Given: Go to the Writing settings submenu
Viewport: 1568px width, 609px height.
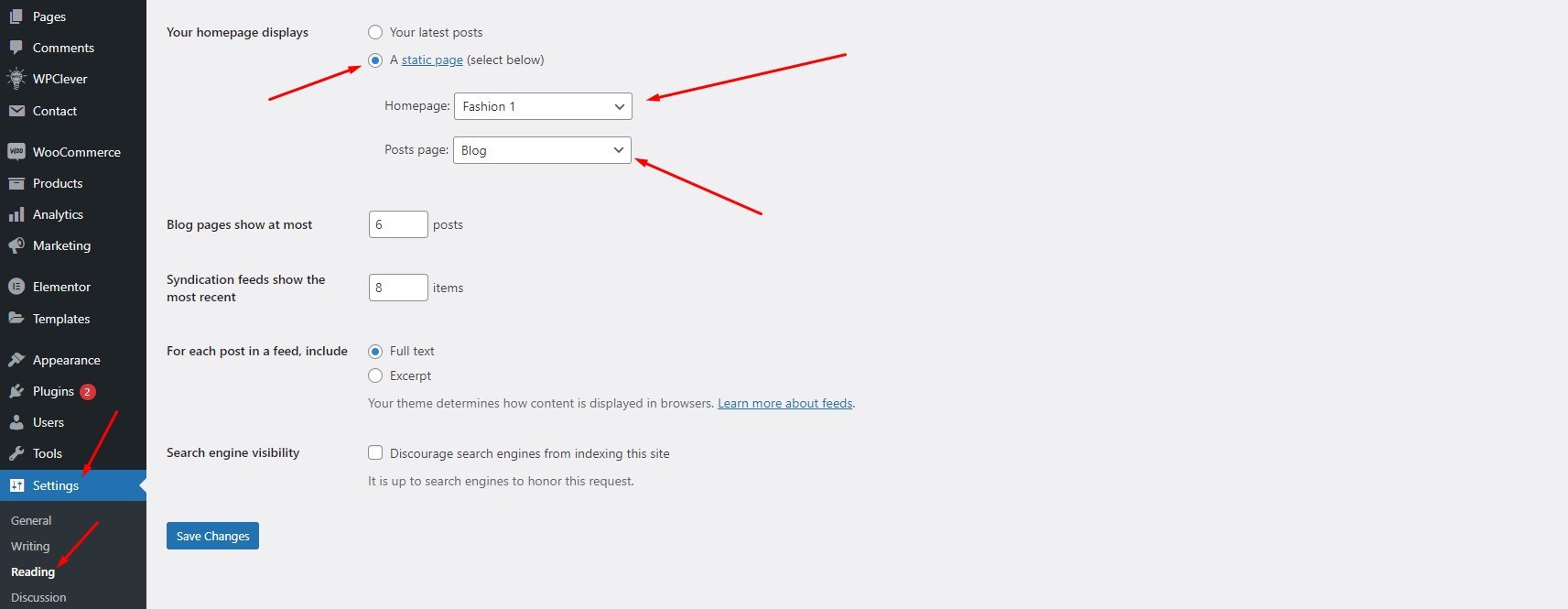Looking at the screenshot, I should point(30,546).
